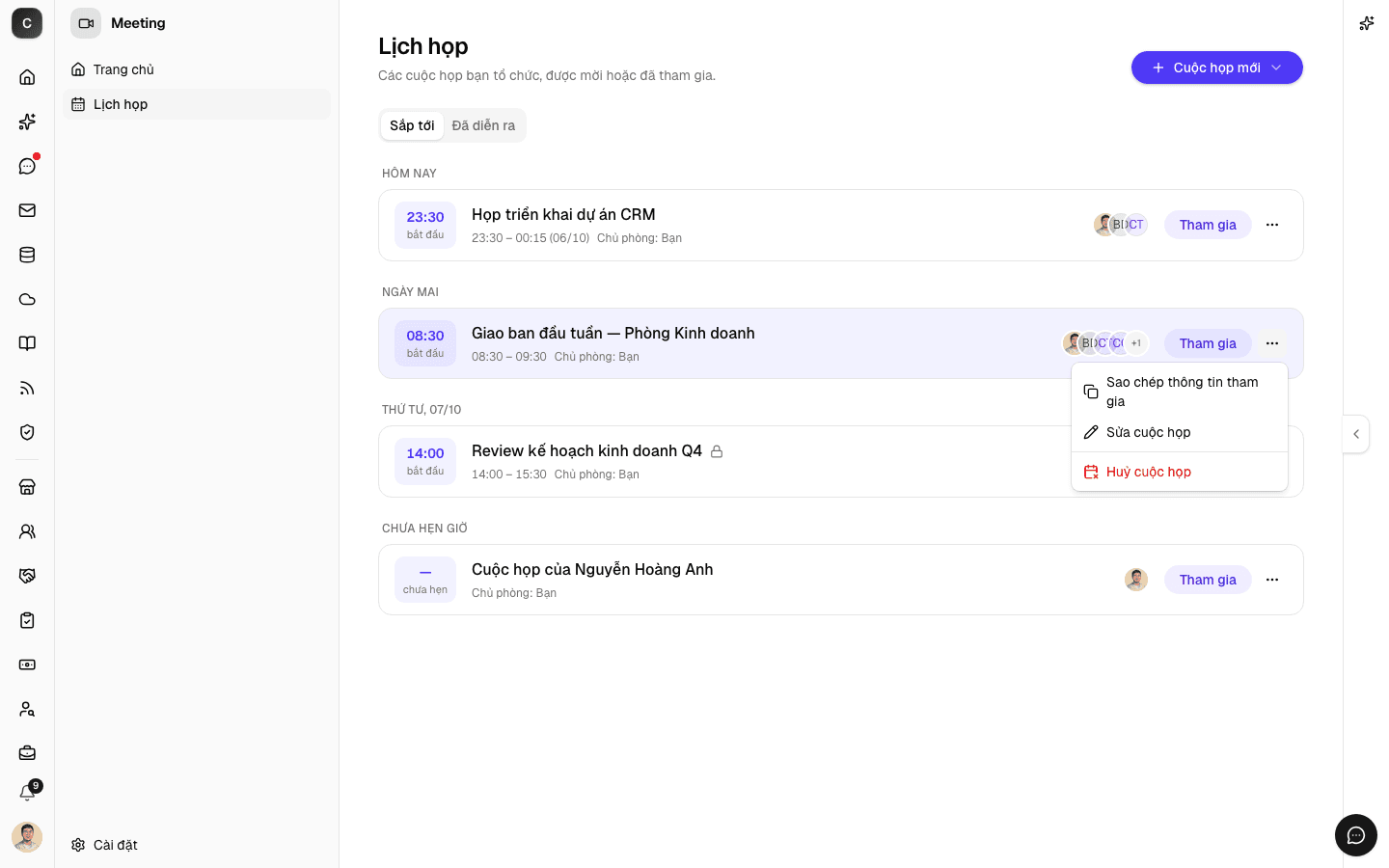The width and height of the screenshot is (1389, 868).
Task: Open the shield check icon
Action: 27,432
